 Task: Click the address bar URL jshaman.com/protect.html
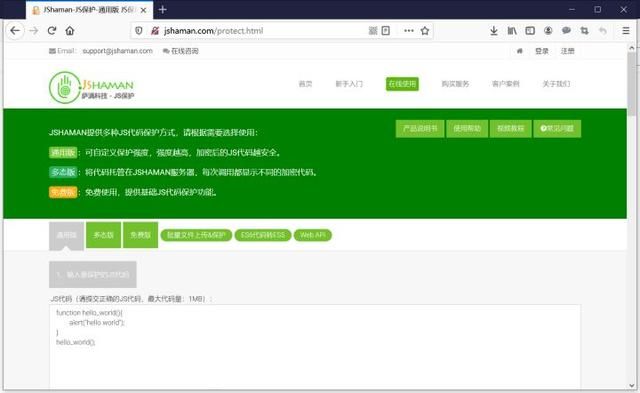tap(213, 31)
